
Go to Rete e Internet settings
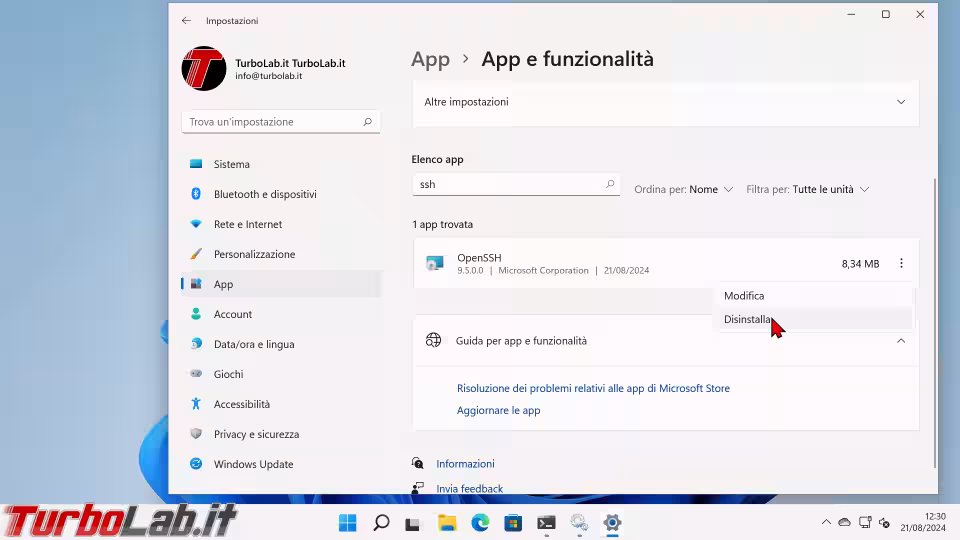(x=247, y=224)
